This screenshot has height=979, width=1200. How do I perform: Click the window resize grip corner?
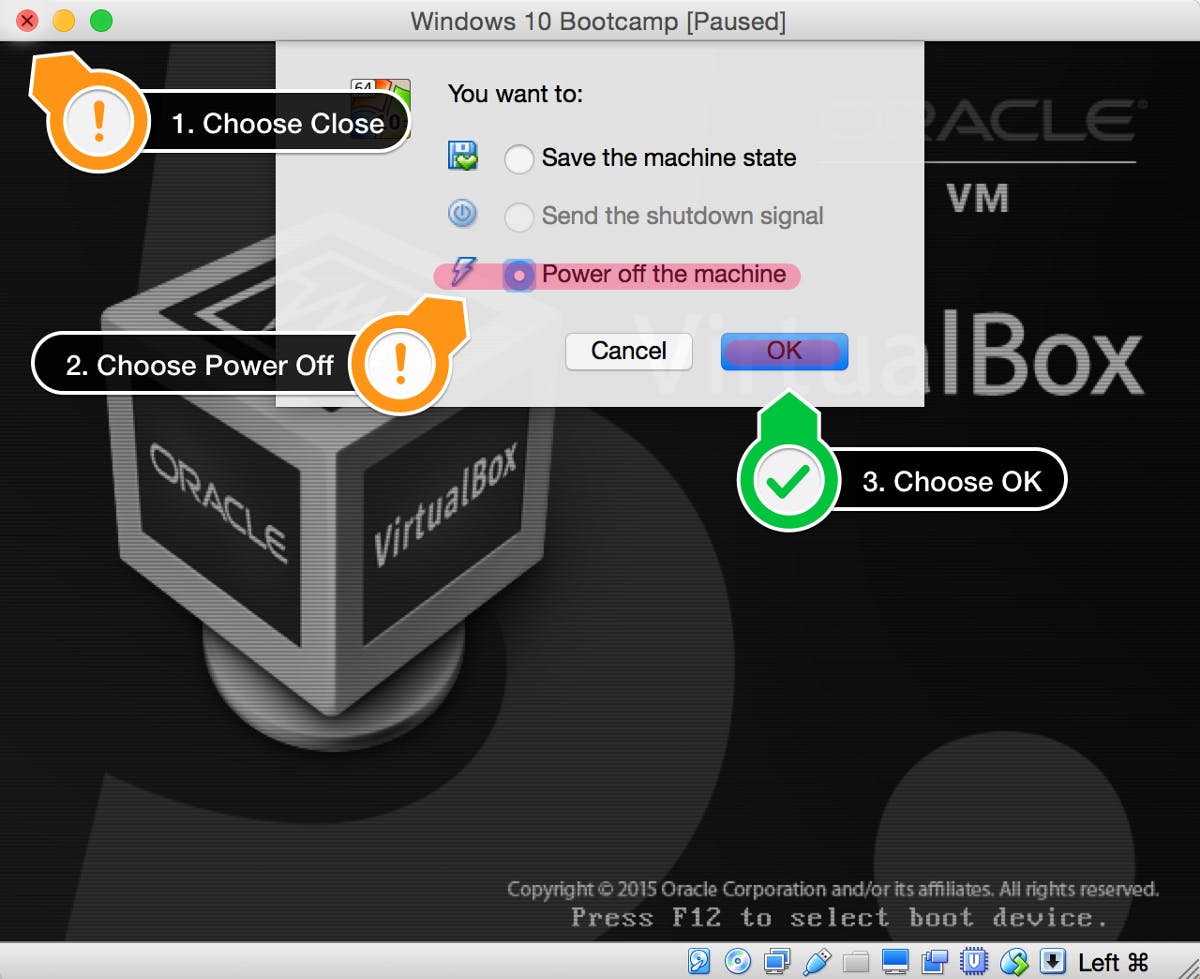pyautogui.click(x=1188, y=968)
